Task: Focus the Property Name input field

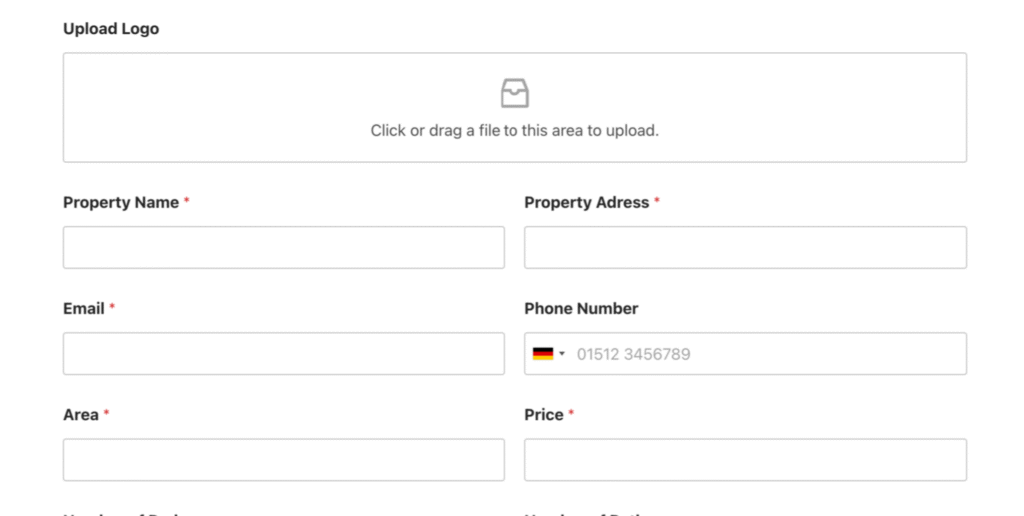Action: 283,248
